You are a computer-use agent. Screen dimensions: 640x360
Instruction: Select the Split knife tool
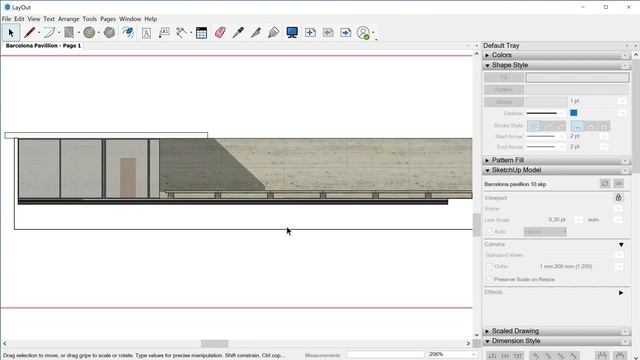click(x=256, y=33)
